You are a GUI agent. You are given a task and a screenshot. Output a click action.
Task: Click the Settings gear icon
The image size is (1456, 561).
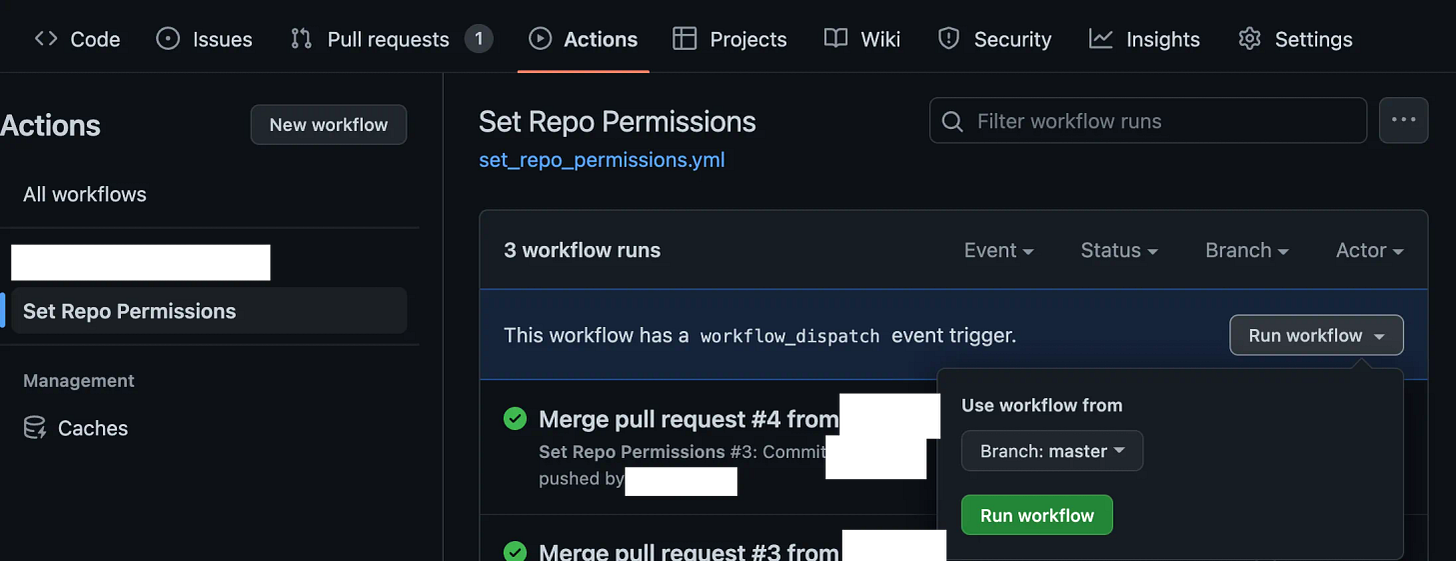[1249, 39]
